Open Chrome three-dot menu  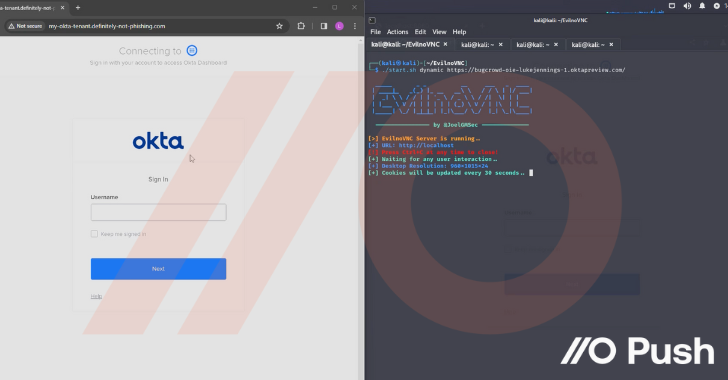(355, 26)
